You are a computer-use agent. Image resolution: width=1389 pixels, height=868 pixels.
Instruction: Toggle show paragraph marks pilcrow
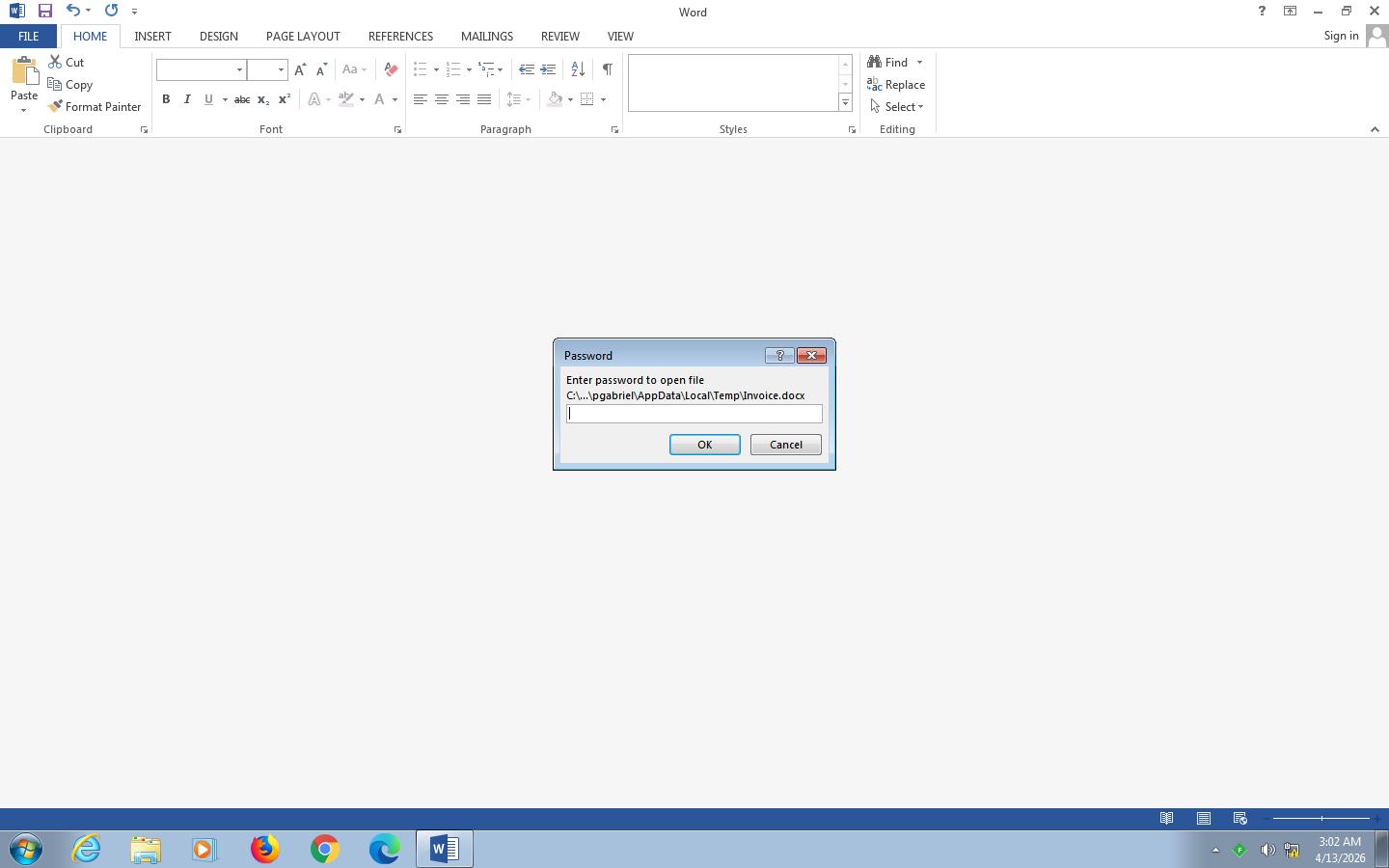[x=607, y=69]
